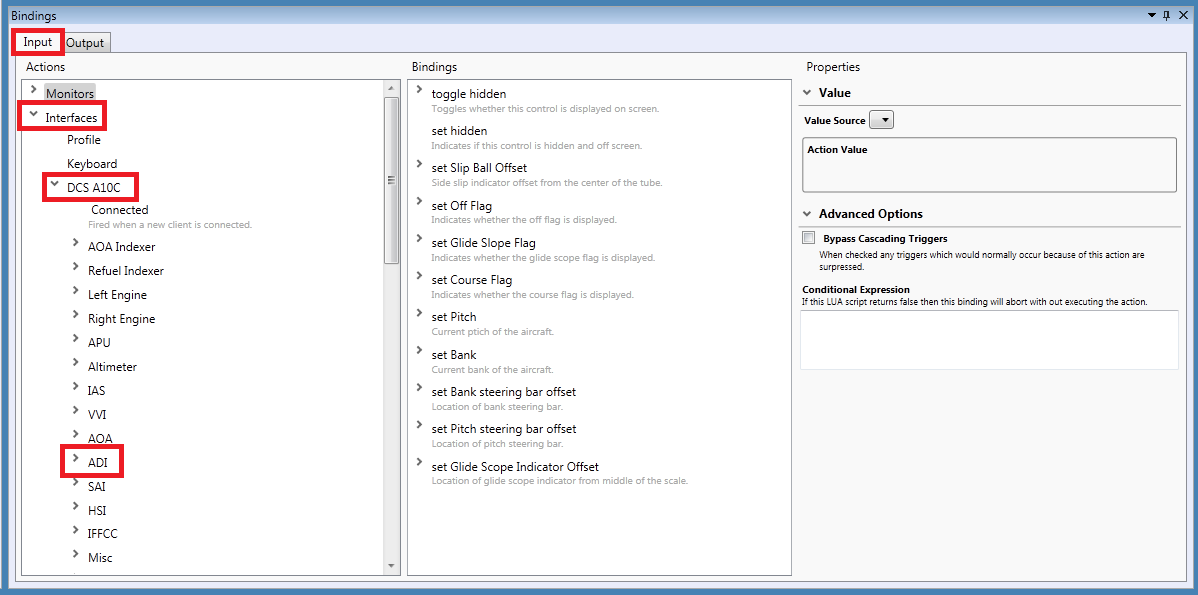The height and width of the screenshot is (595, 1198).
Task: Expand the Misc node arrow
Action: (x=76, y=554)
